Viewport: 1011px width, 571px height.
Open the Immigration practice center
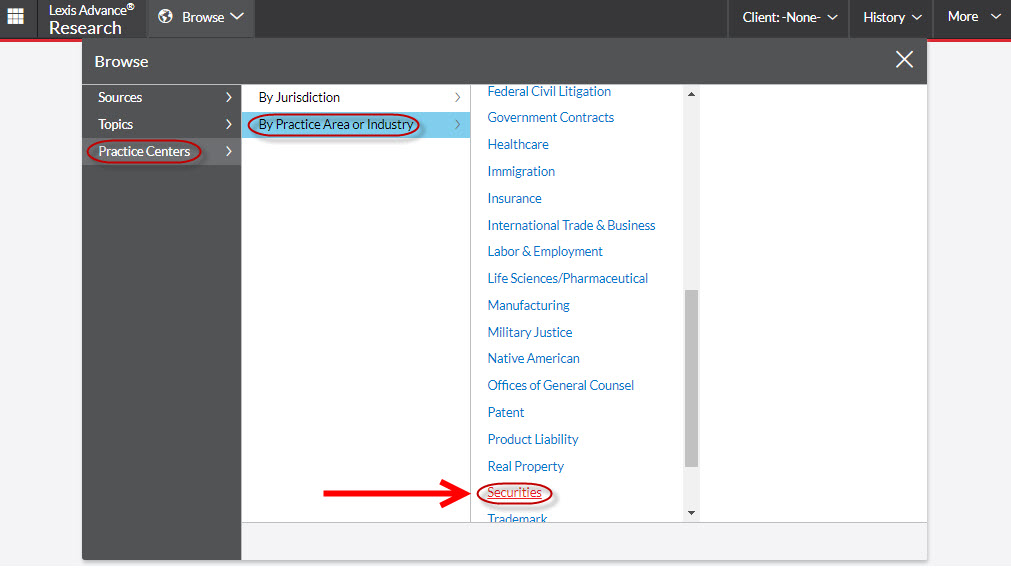coord(521,171)
